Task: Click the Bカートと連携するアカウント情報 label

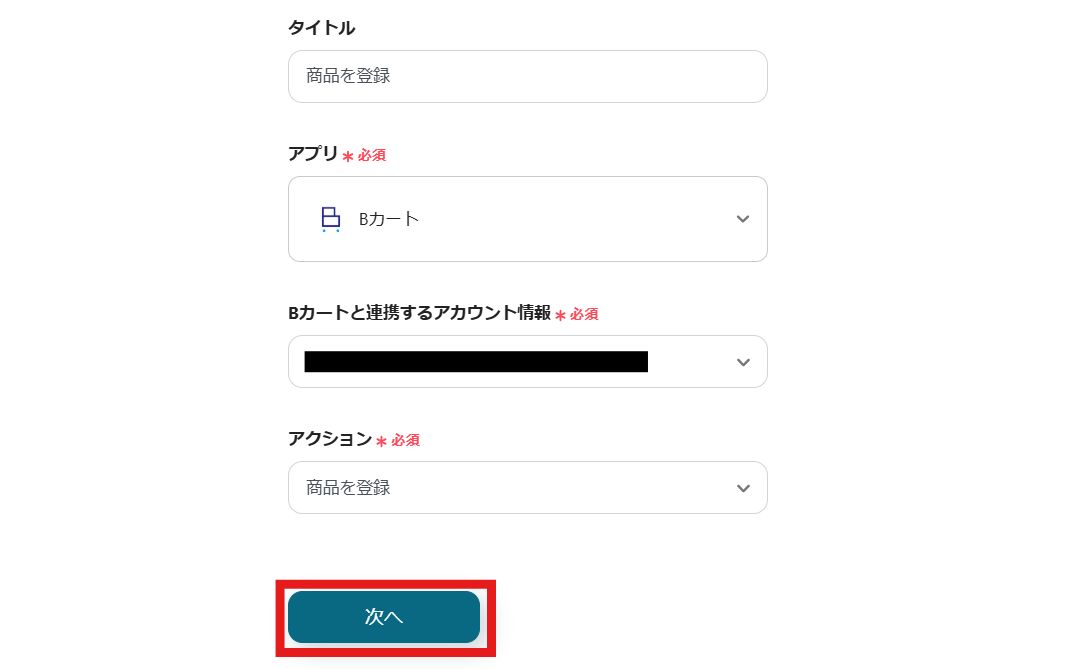Action: (419, 313)
